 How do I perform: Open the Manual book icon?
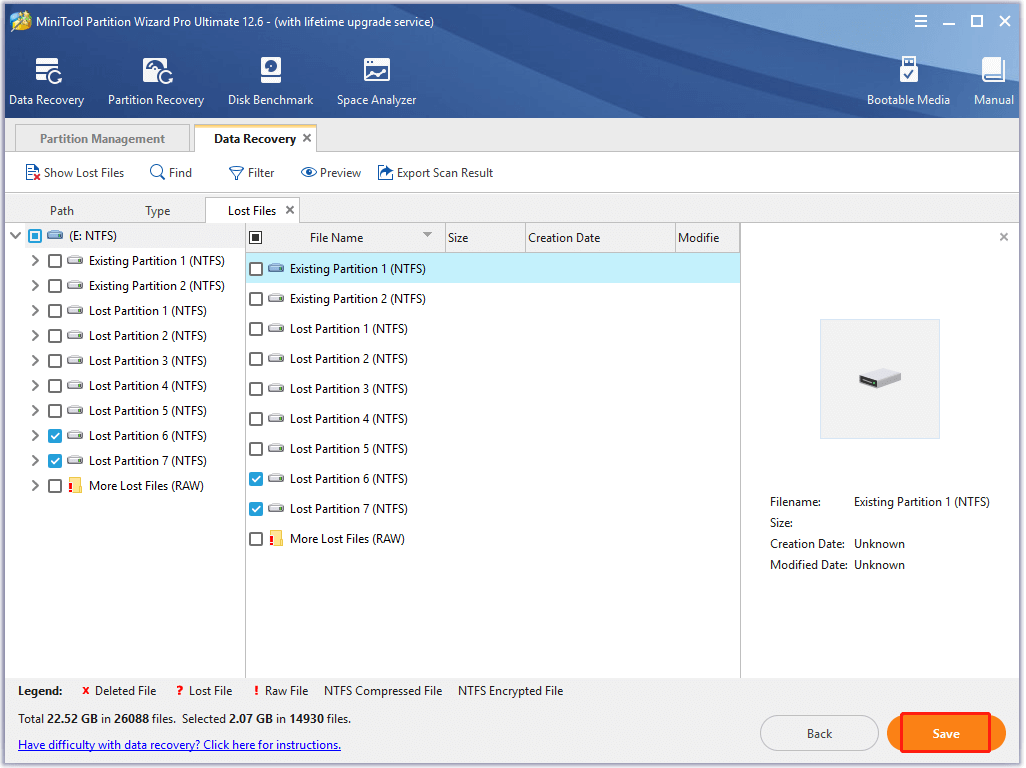(x=993, y=70)
